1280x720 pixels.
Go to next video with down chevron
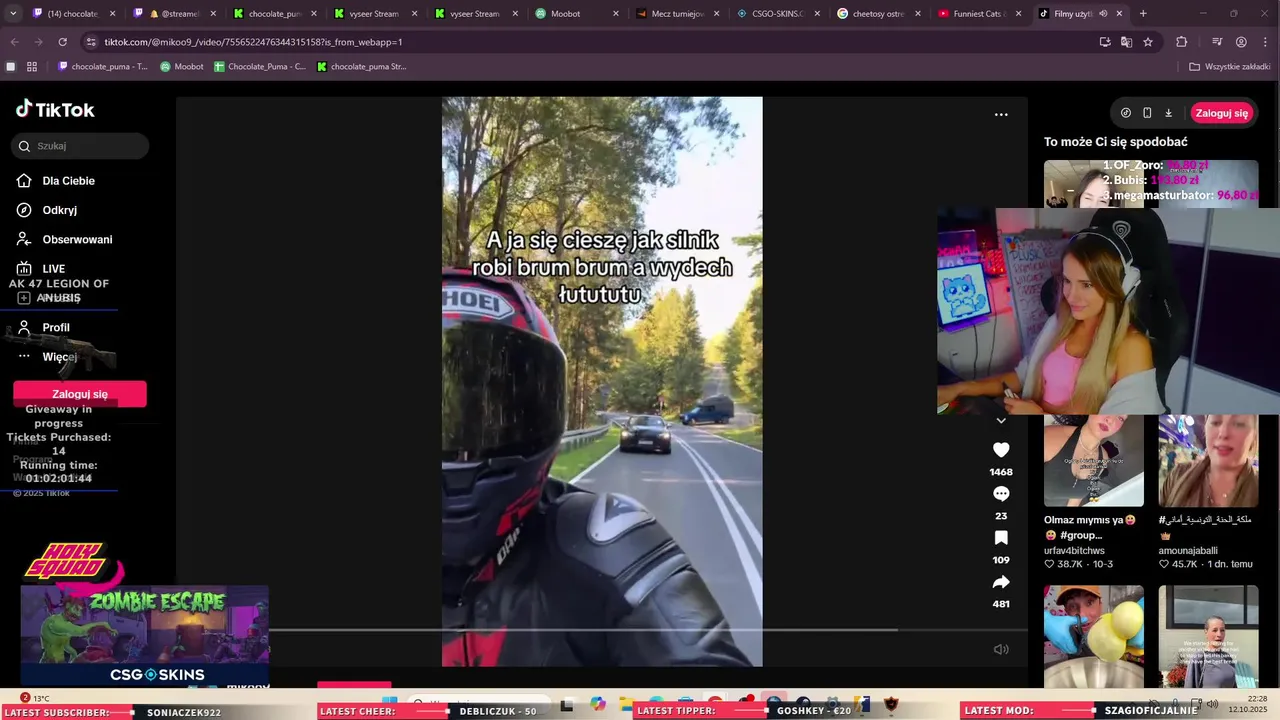(1001, 421)
